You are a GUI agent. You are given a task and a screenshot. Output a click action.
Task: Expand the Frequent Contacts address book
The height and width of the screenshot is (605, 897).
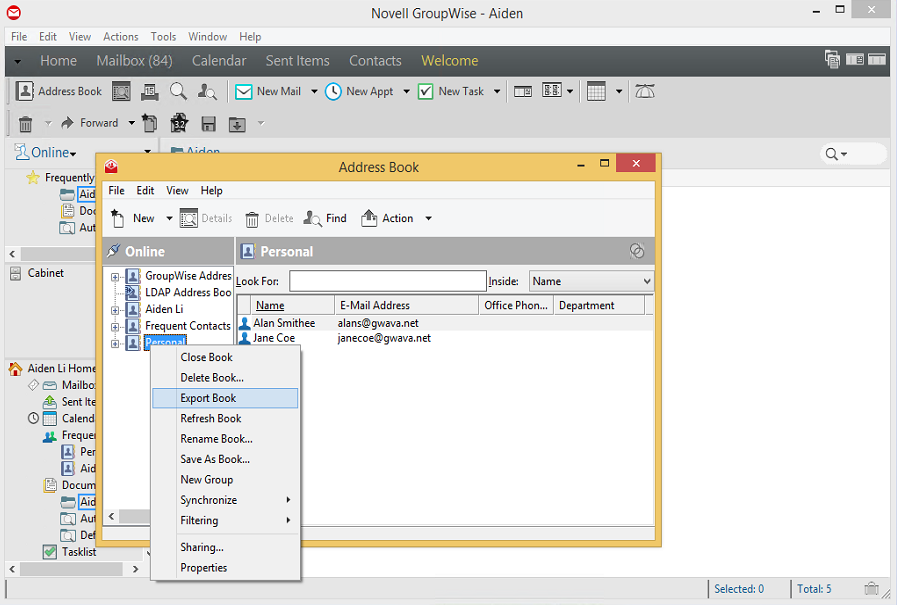(x=115, y=326)
